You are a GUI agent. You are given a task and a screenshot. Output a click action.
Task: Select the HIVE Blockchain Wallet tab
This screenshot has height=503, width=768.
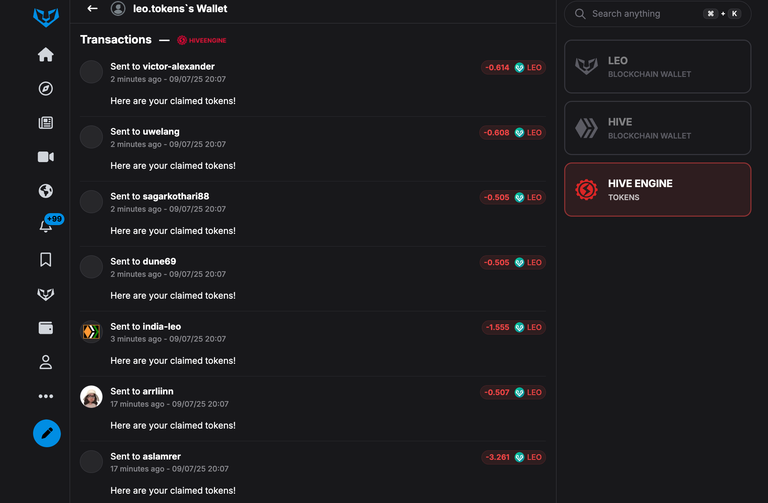point(657,128)
